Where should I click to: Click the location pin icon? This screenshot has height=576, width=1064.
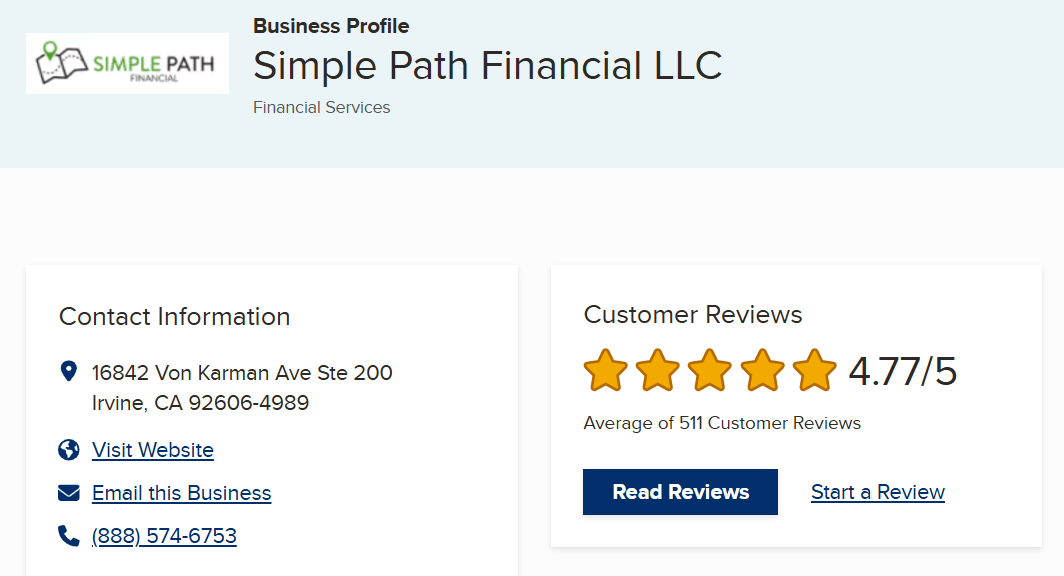tap(68, 370)
